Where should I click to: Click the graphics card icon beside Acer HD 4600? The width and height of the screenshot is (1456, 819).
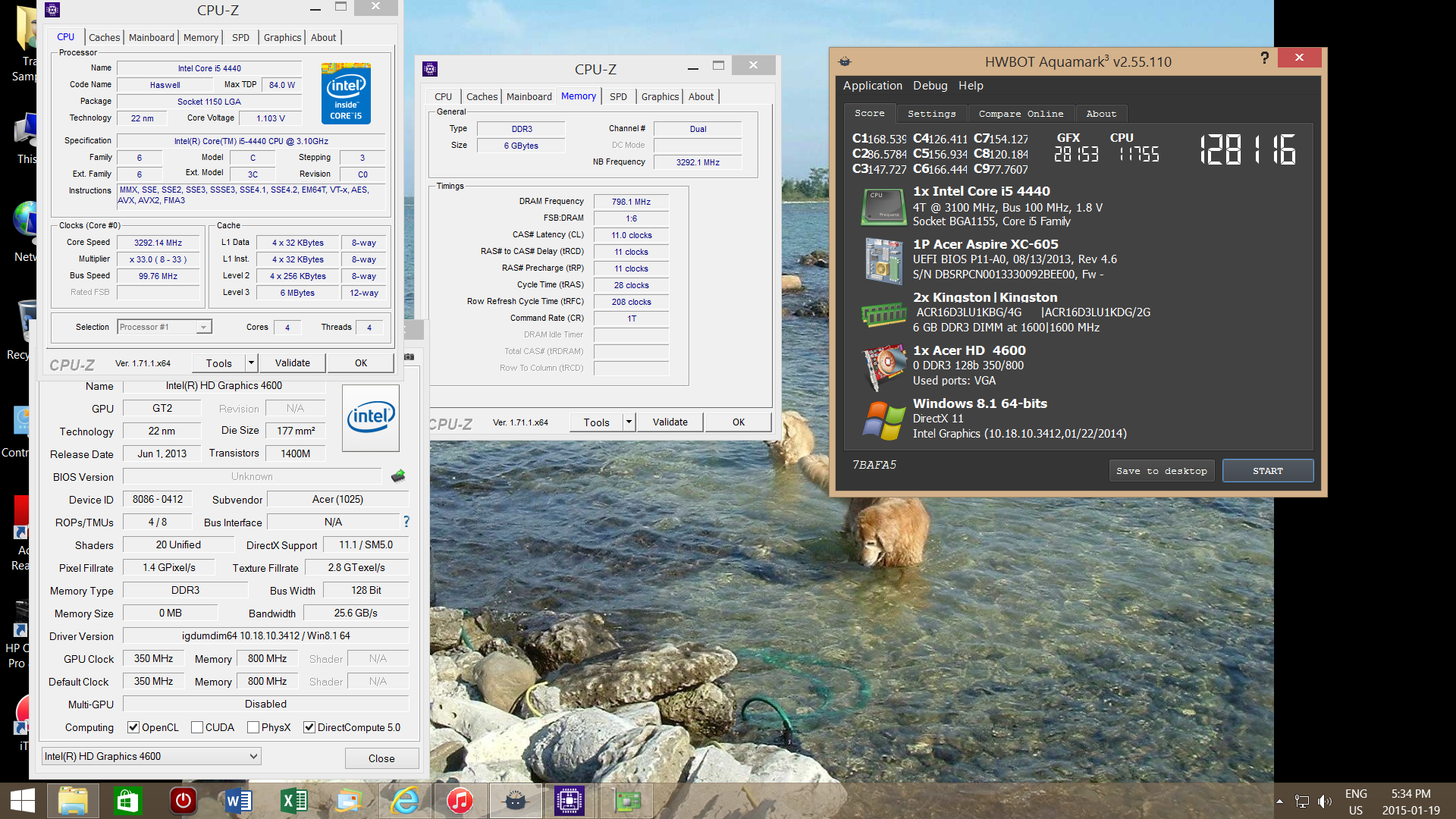883,366
